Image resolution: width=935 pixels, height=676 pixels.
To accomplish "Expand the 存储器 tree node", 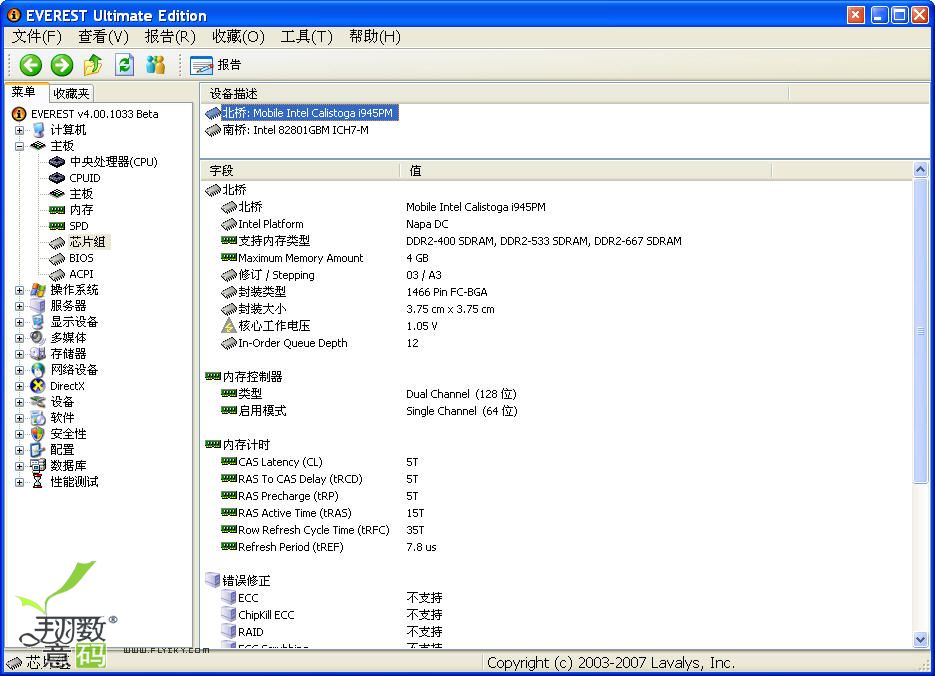I will click(x=20, y=354).
